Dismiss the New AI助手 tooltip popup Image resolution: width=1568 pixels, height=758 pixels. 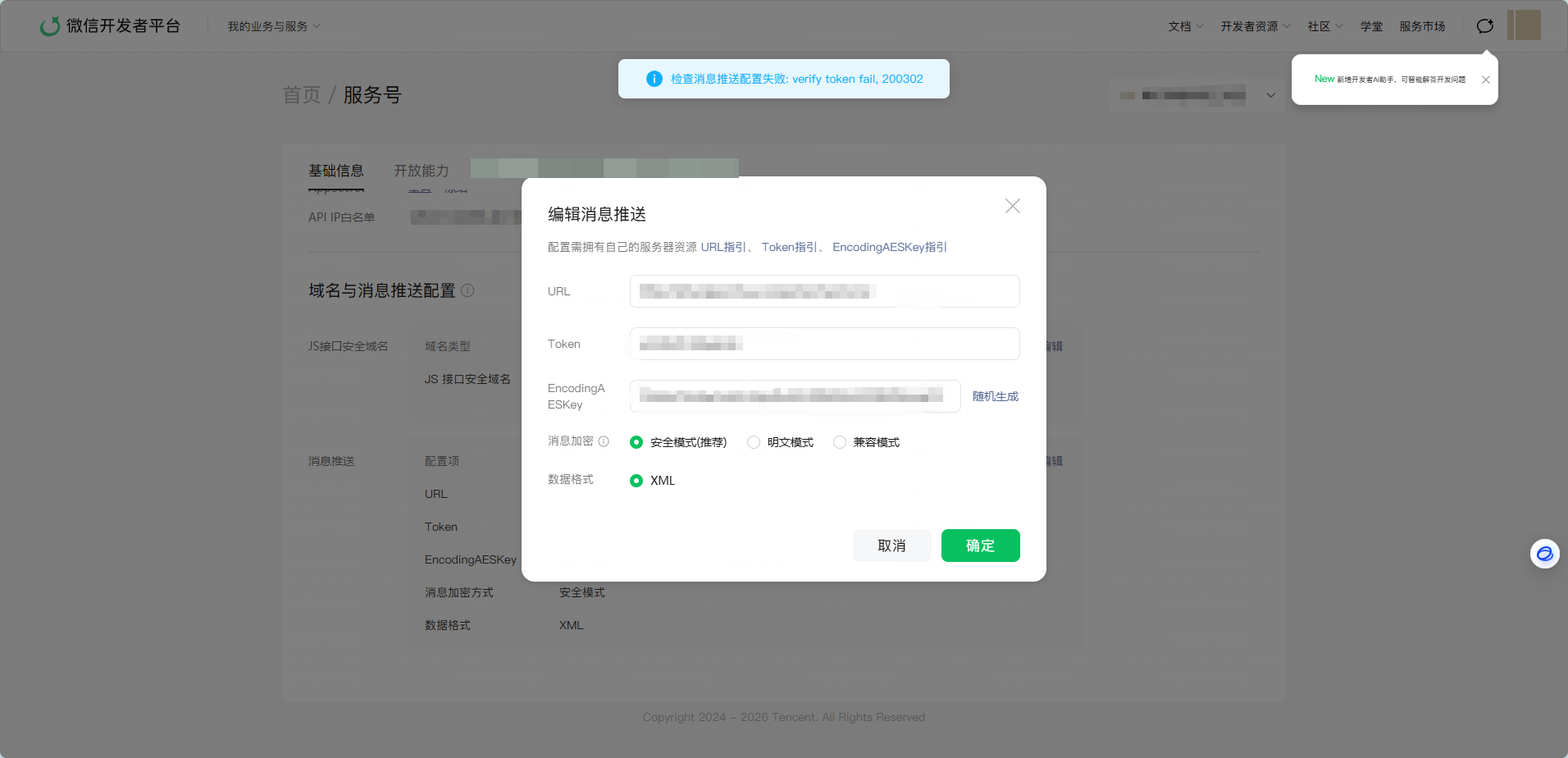click(x=1486, y=80)
